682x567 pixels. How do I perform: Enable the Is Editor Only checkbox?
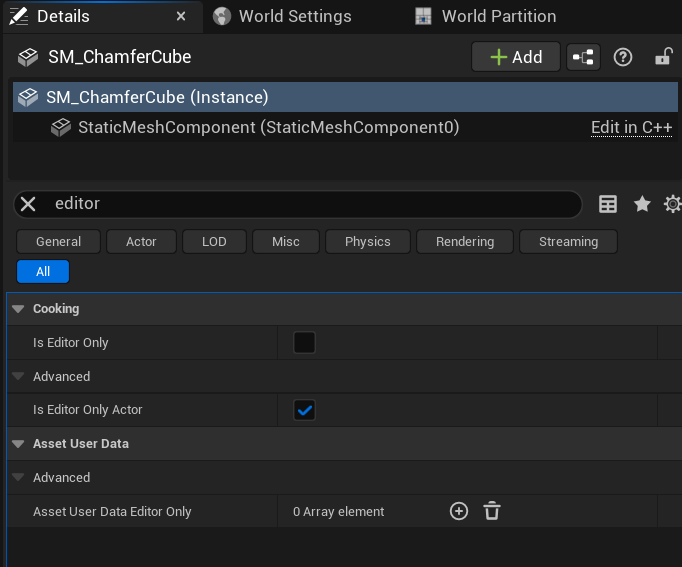click(304, 343)
